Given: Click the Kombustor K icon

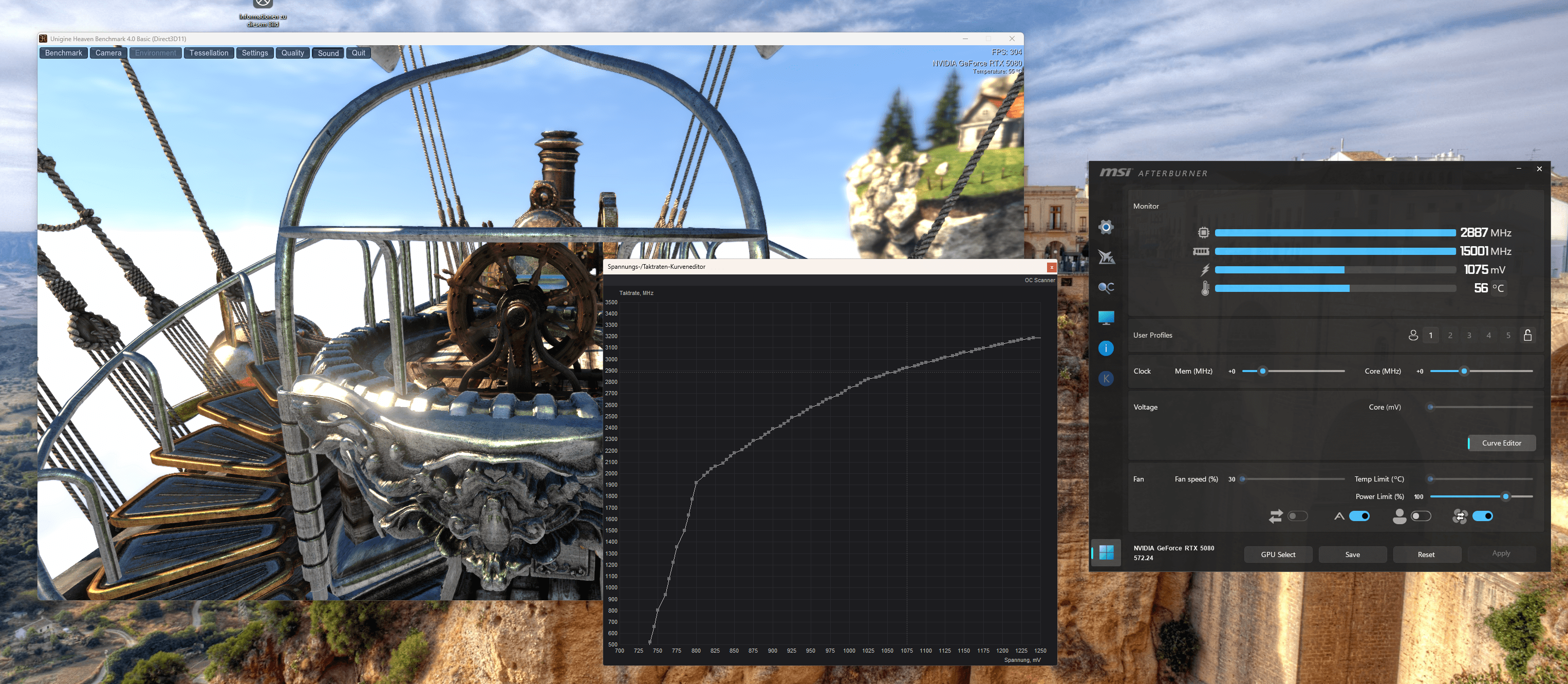Looking at the screenshot, I should tap(1106, 378).
